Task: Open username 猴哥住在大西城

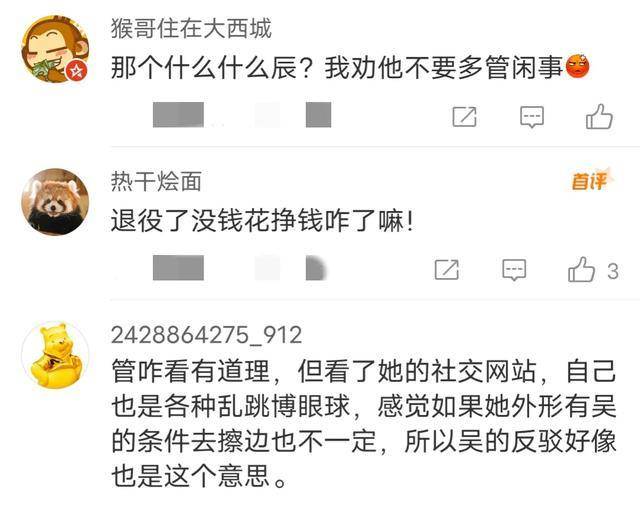Action: [191, 29]
